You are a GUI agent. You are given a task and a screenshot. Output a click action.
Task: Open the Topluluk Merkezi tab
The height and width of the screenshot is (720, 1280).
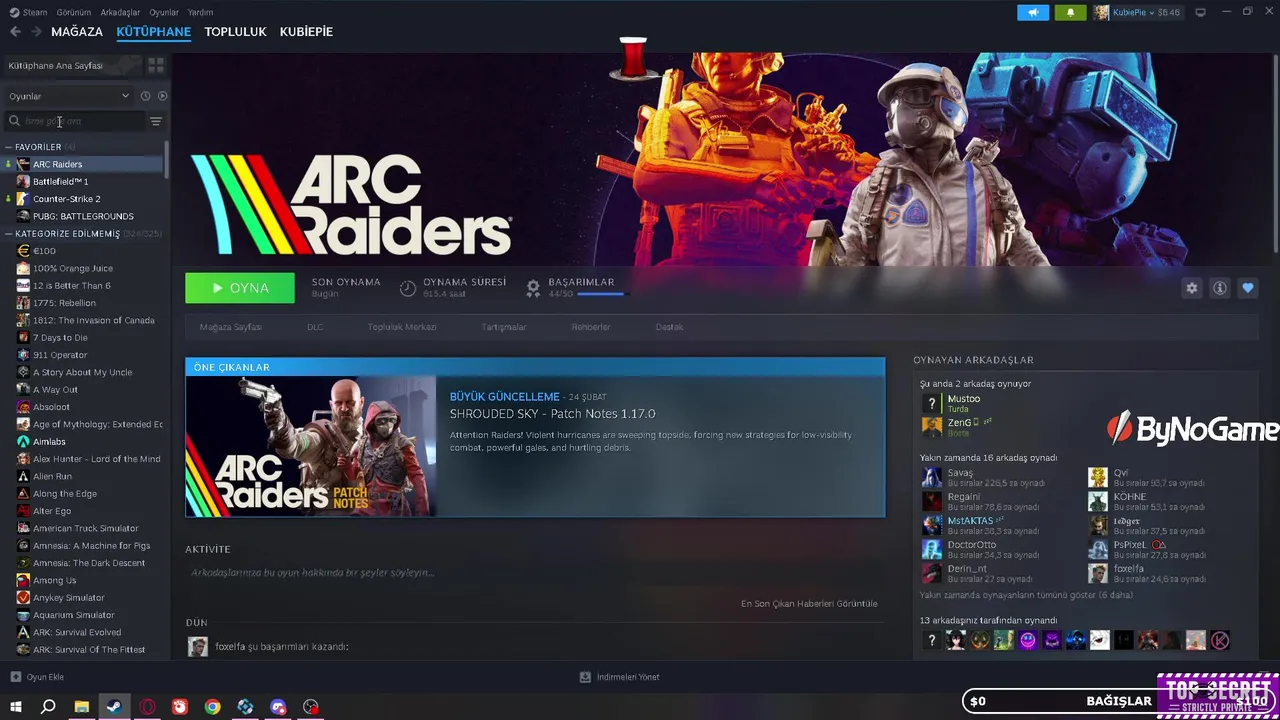pyautogui.click(x=402, y=327)
